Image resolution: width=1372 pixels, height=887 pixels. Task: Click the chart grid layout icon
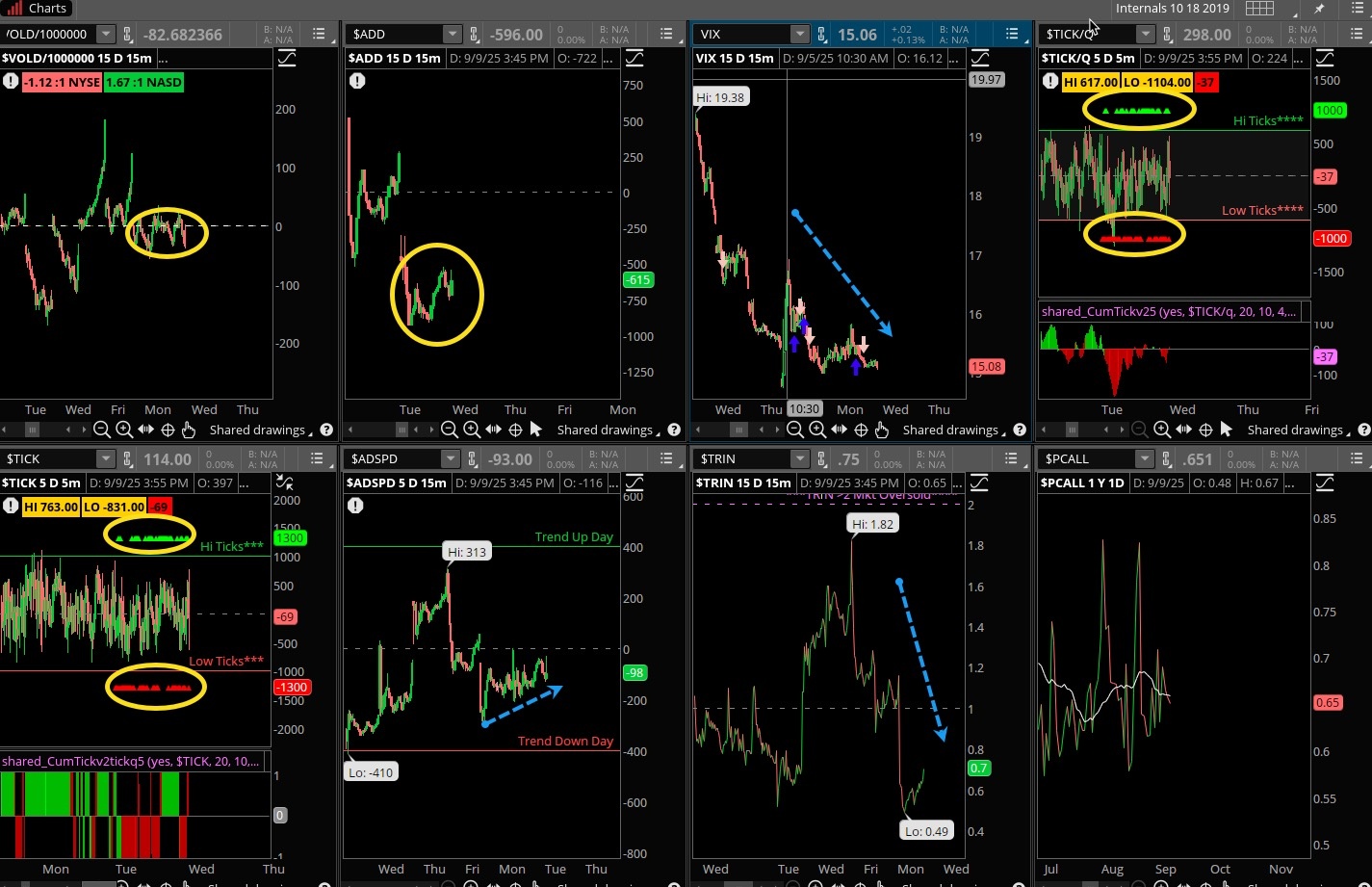(1259, 9)
